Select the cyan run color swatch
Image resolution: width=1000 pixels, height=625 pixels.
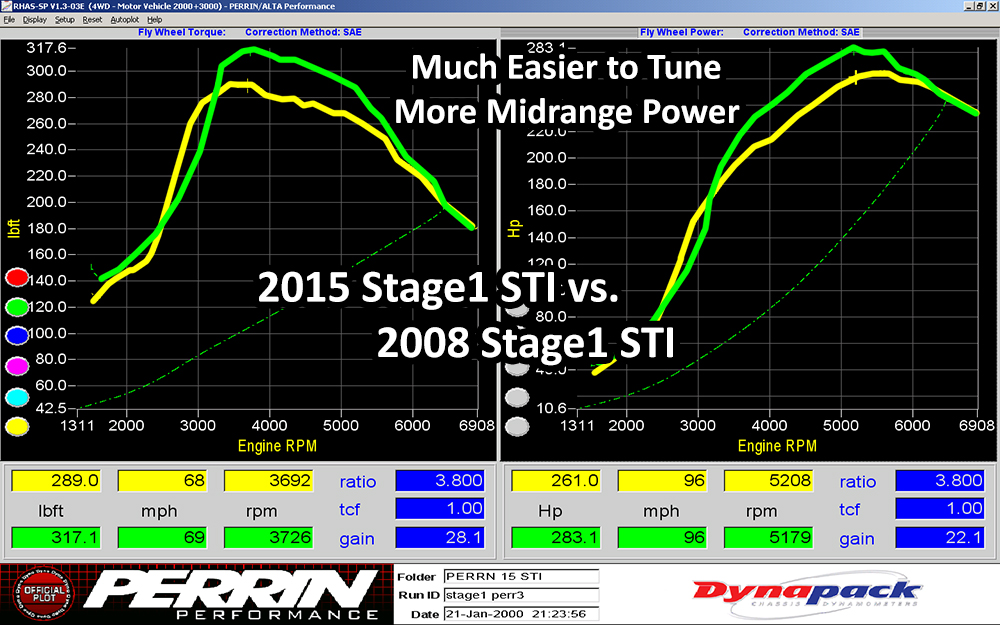pyautogui.click(x=17, y=397)
